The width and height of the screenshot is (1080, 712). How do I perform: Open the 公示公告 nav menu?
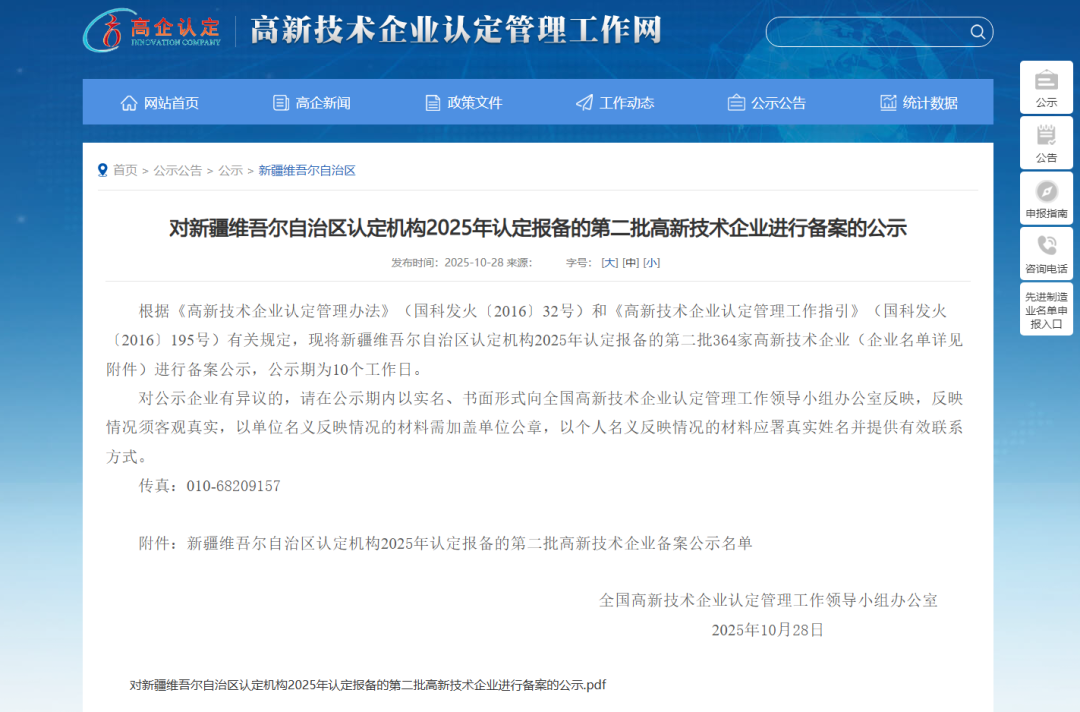click(766, 103)
